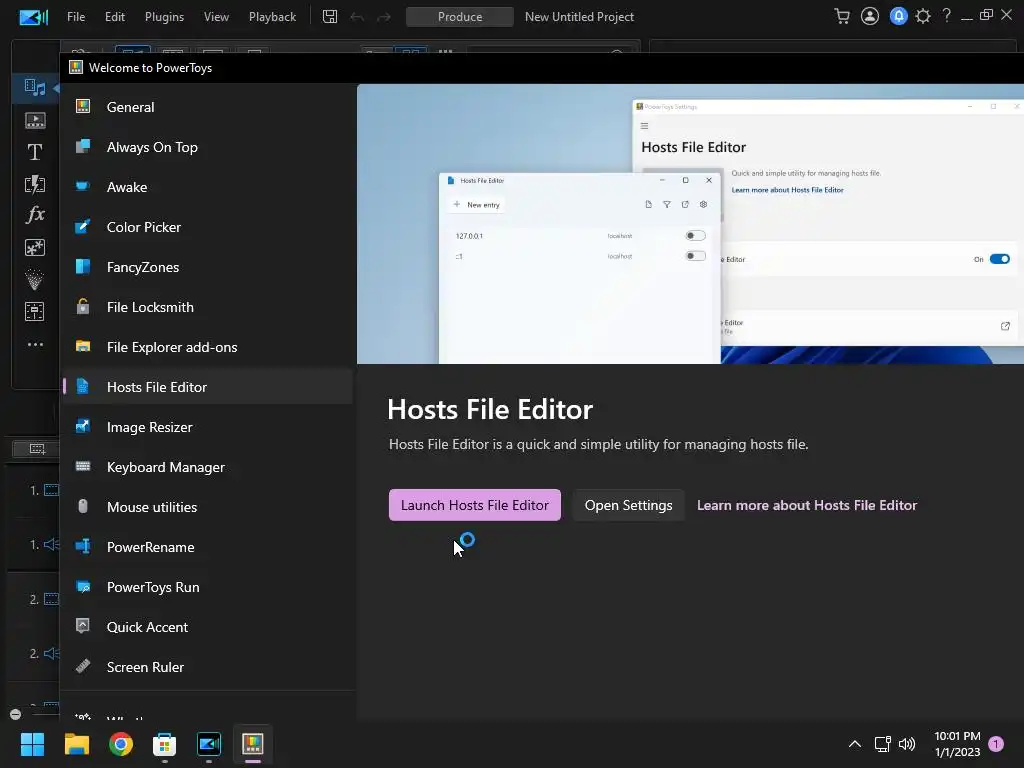Open the Plugins menu
The image size is (1024, 768).
[x=164, y=17]
